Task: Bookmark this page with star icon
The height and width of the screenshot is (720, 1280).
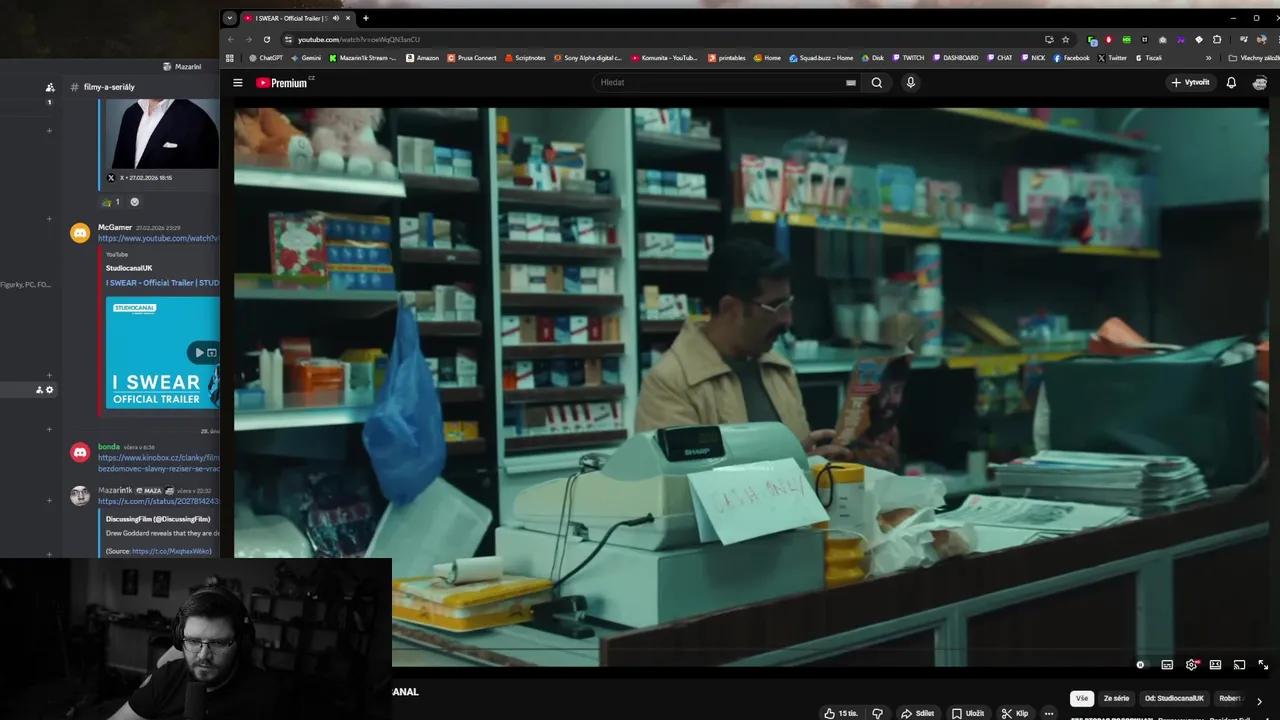Action: (x=1065, y=40)
